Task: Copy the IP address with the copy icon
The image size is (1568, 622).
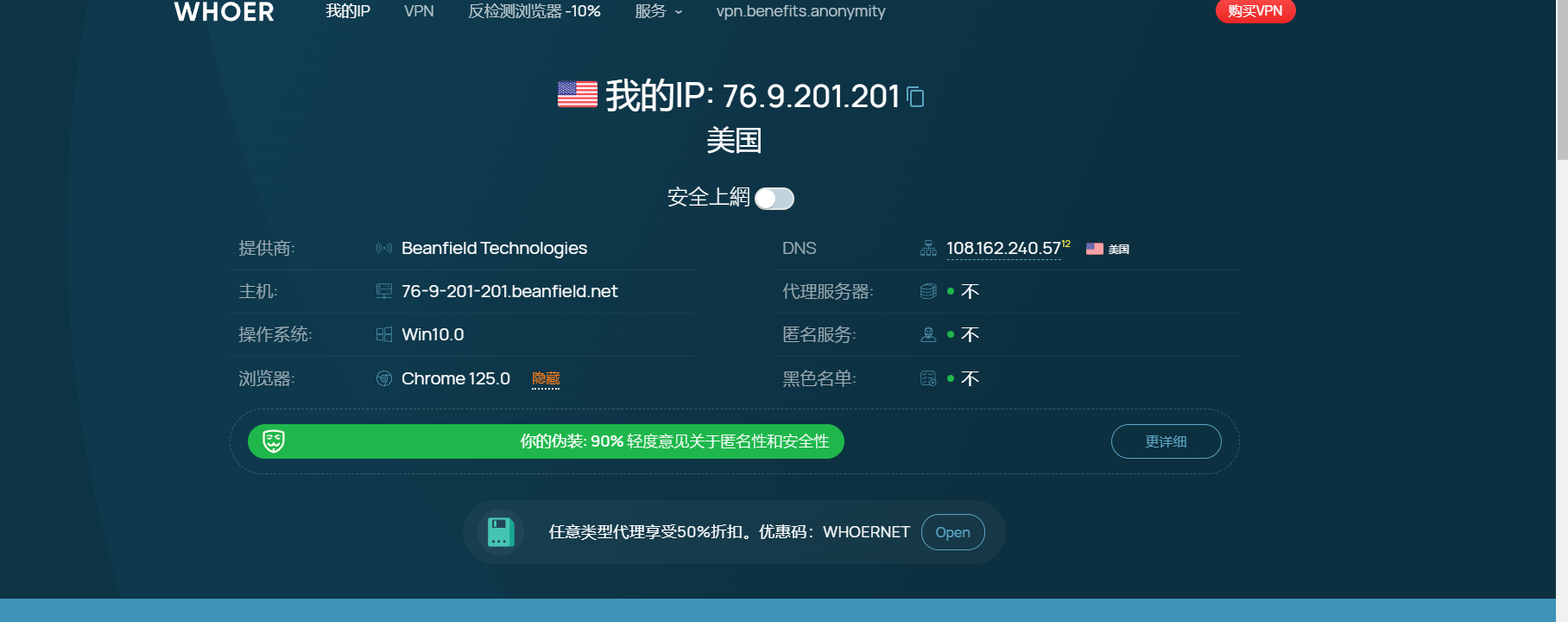Action: (x=916, y=98)
